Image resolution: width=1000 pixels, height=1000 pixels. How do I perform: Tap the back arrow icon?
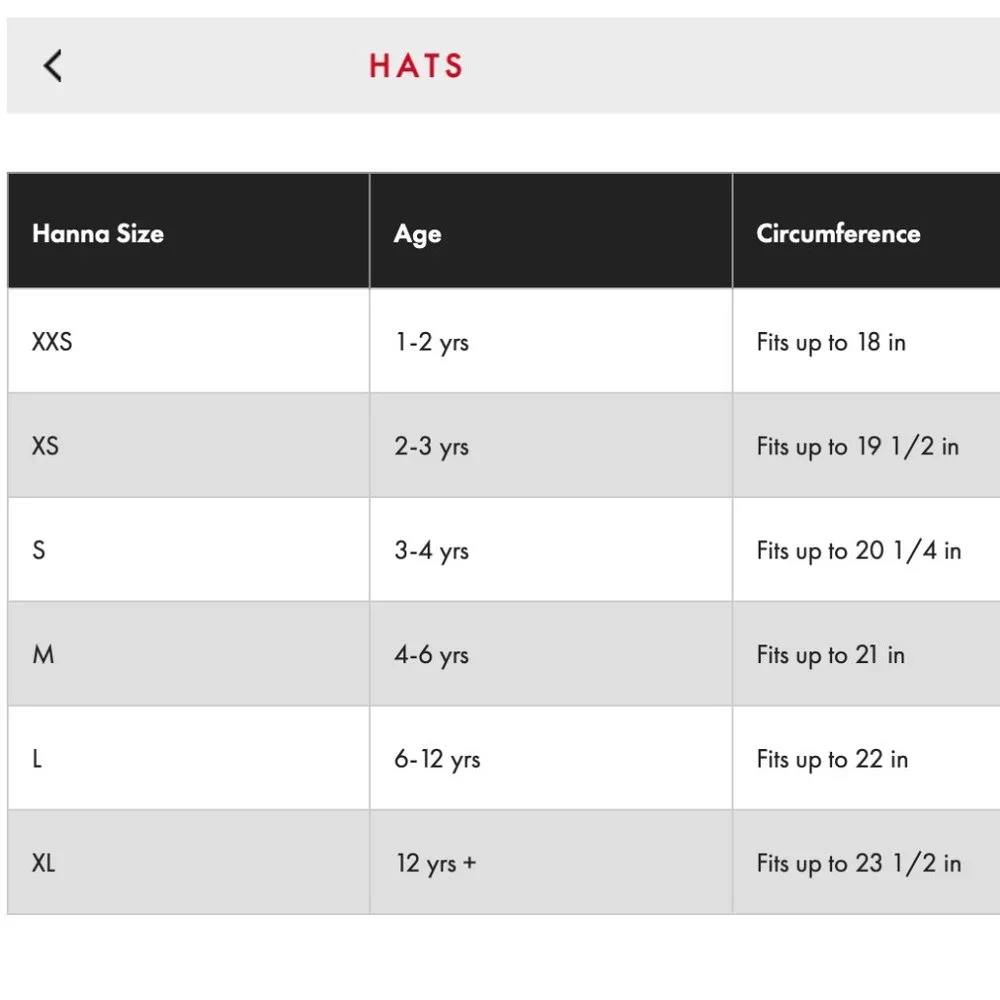pyautogui.click(x=53, y=66)
